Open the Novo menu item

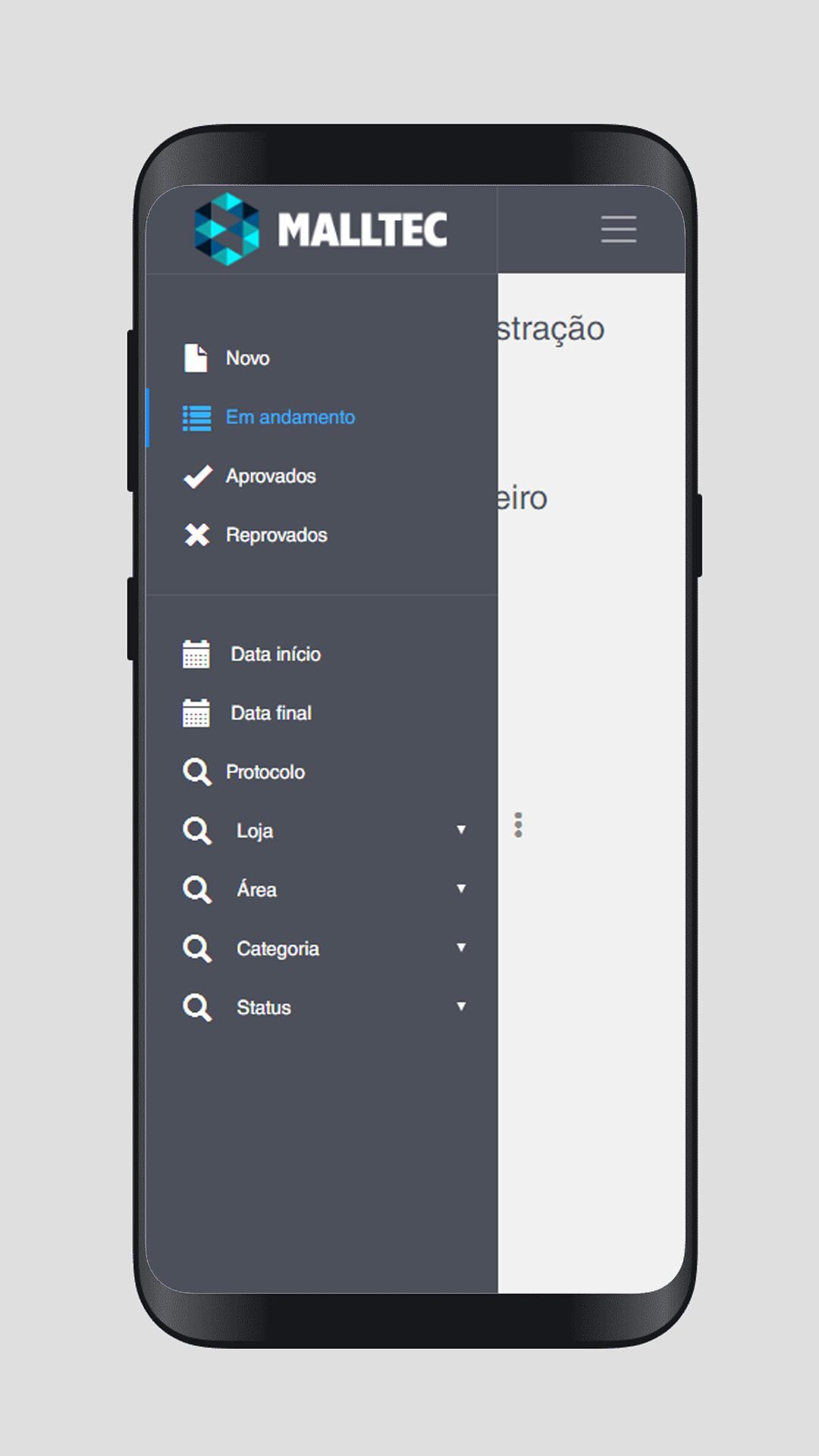point(248,358)
